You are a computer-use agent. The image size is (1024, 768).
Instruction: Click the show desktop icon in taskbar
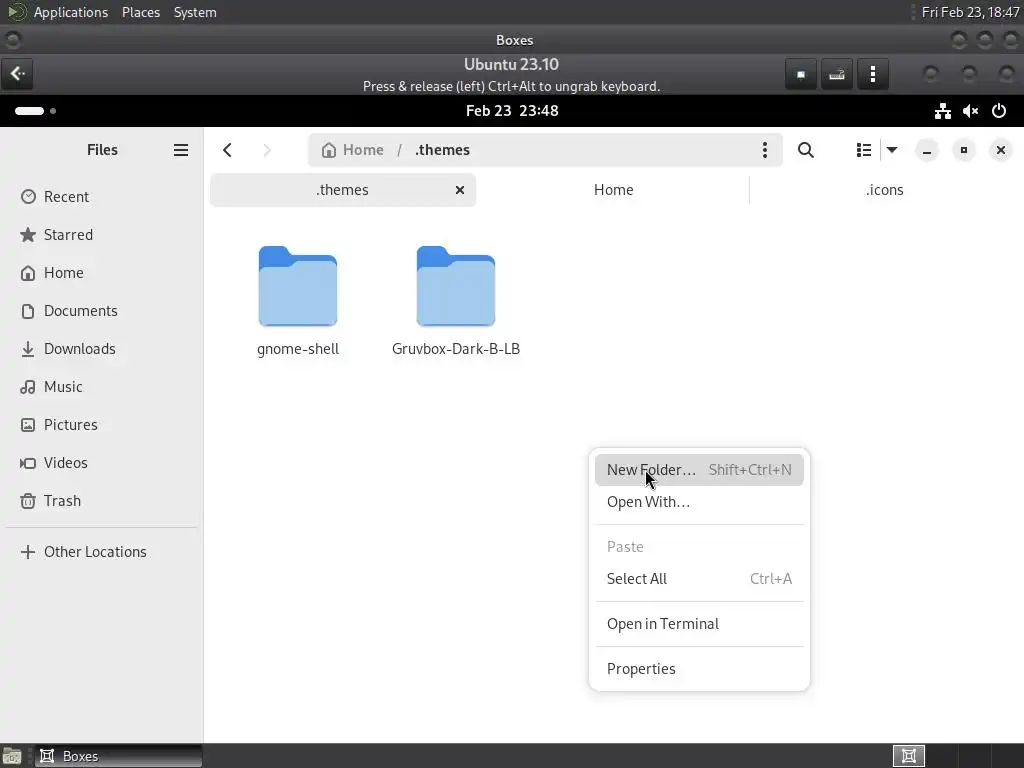coord(12,756)
